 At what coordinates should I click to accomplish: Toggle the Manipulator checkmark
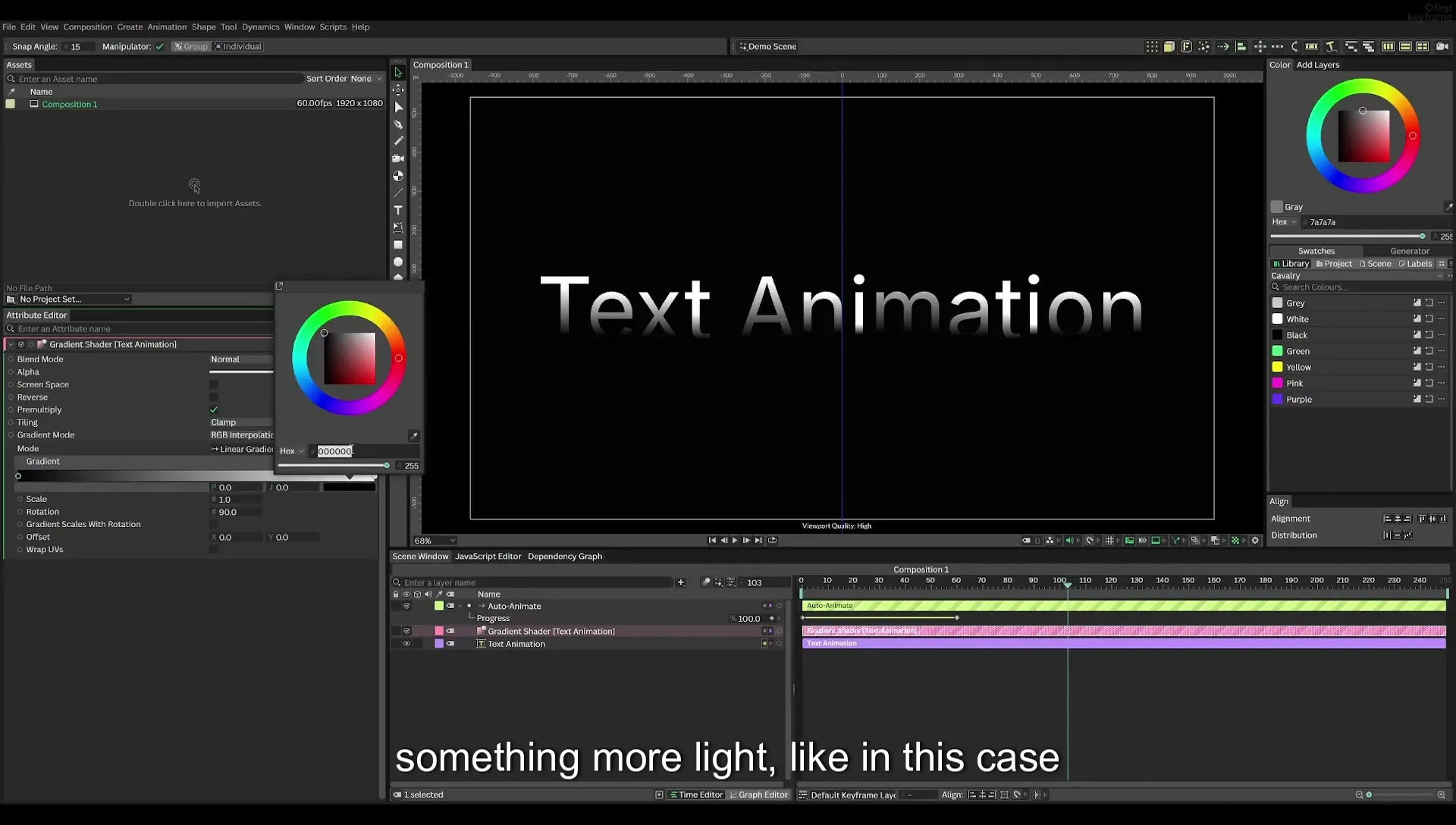[x=160, y=47]
